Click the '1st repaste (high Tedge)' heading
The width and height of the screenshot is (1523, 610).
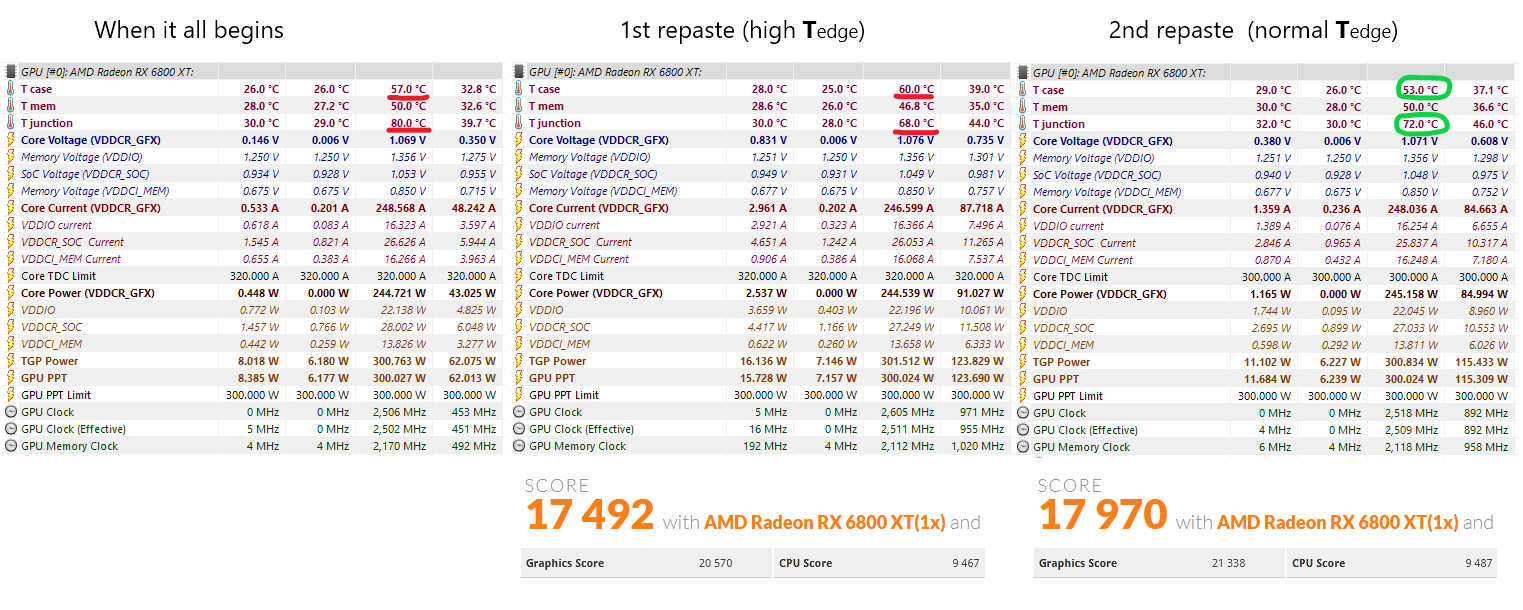742,31
